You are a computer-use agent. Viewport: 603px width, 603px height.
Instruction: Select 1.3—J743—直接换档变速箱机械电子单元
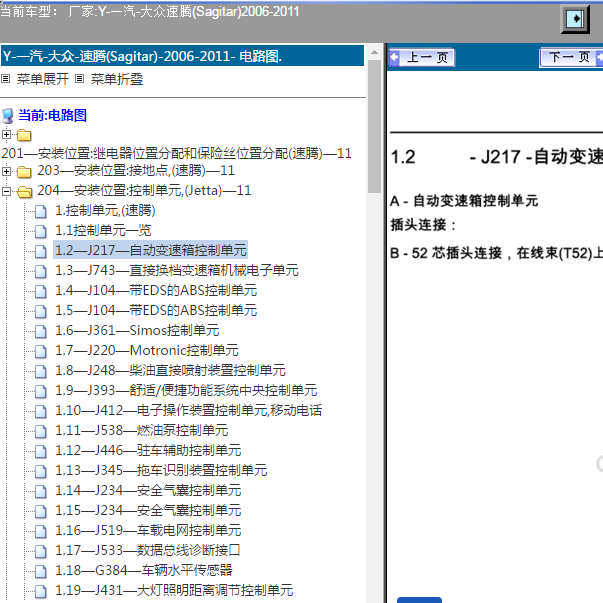(177, 270)
